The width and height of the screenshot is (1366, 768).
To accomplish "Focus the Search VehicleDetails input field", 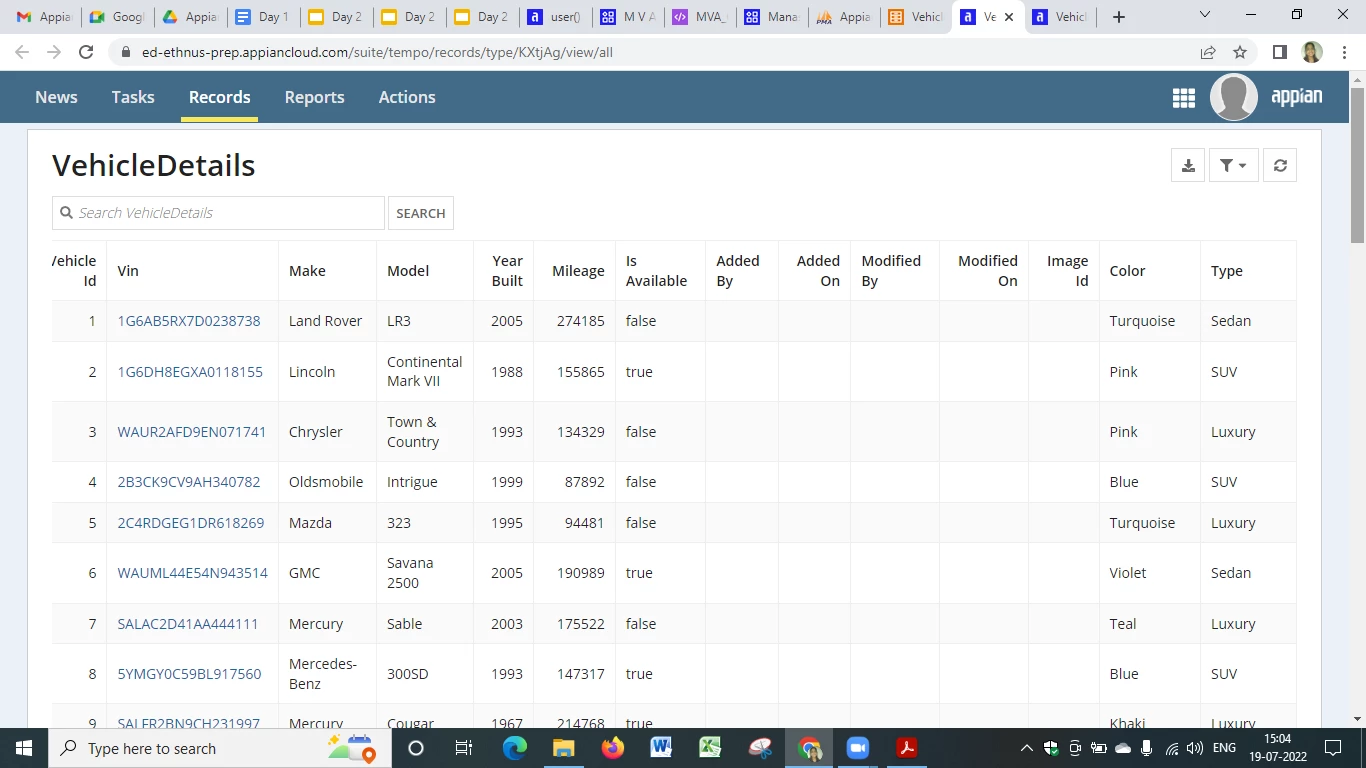I will click(x=218, y=213).
